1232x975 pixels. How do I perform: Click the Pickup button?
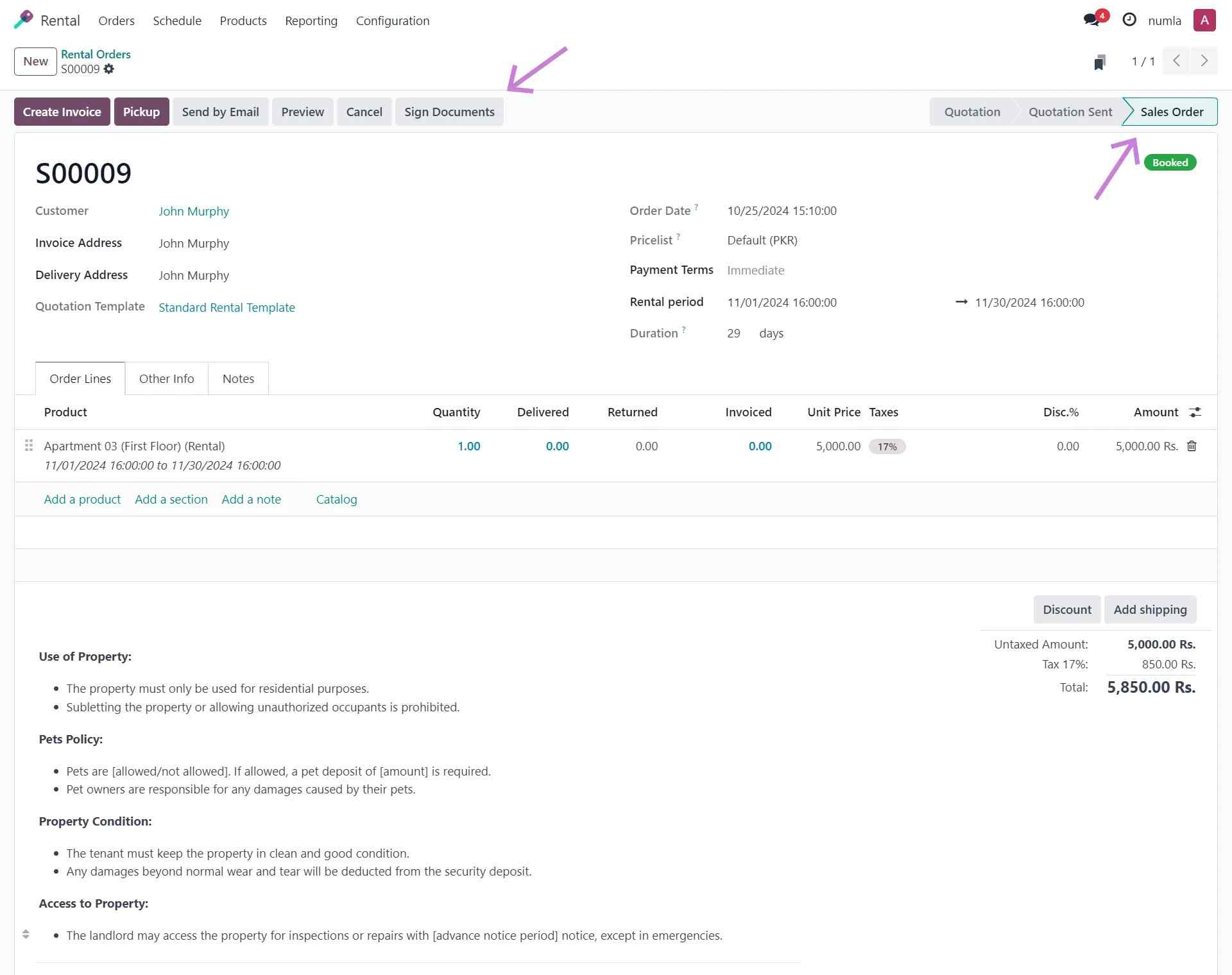coord(141,111)
